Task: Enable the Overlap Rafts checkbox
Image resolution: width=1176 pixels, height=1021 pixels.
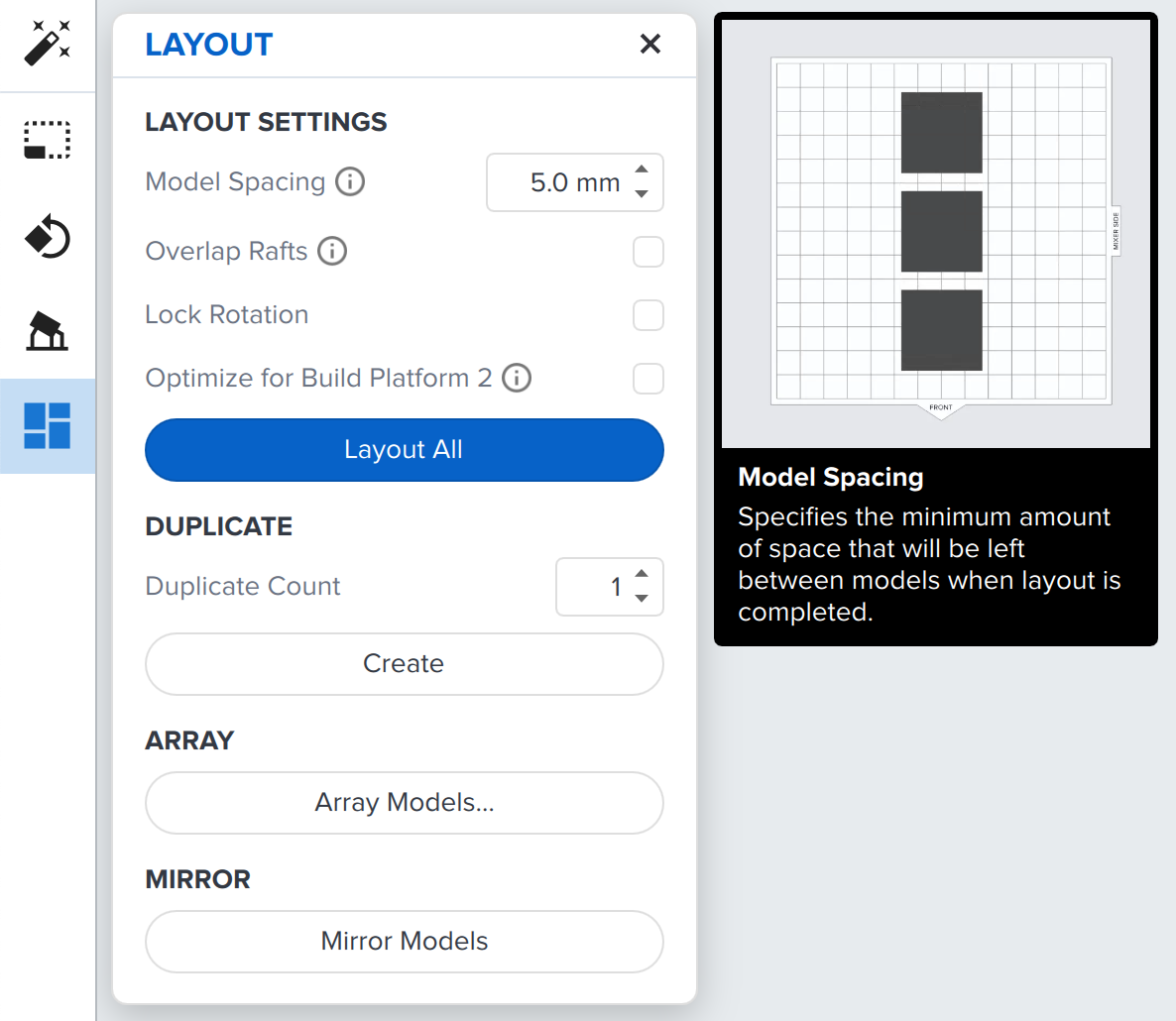Action: point(648,252)
